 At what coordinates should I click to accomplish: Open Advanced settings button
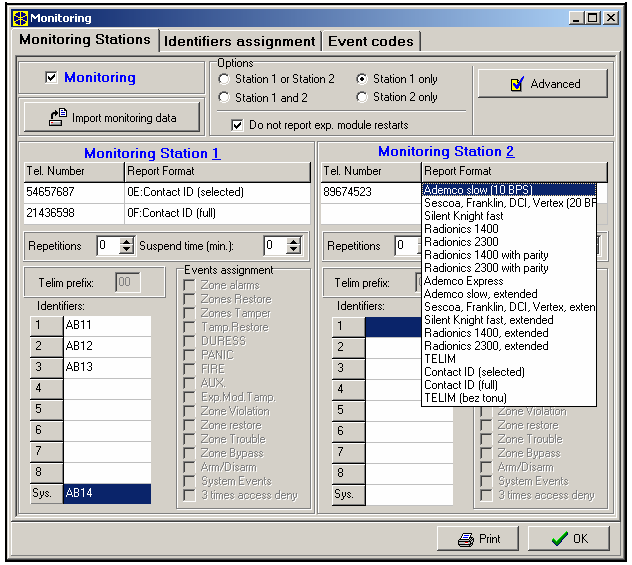(543, 84)
